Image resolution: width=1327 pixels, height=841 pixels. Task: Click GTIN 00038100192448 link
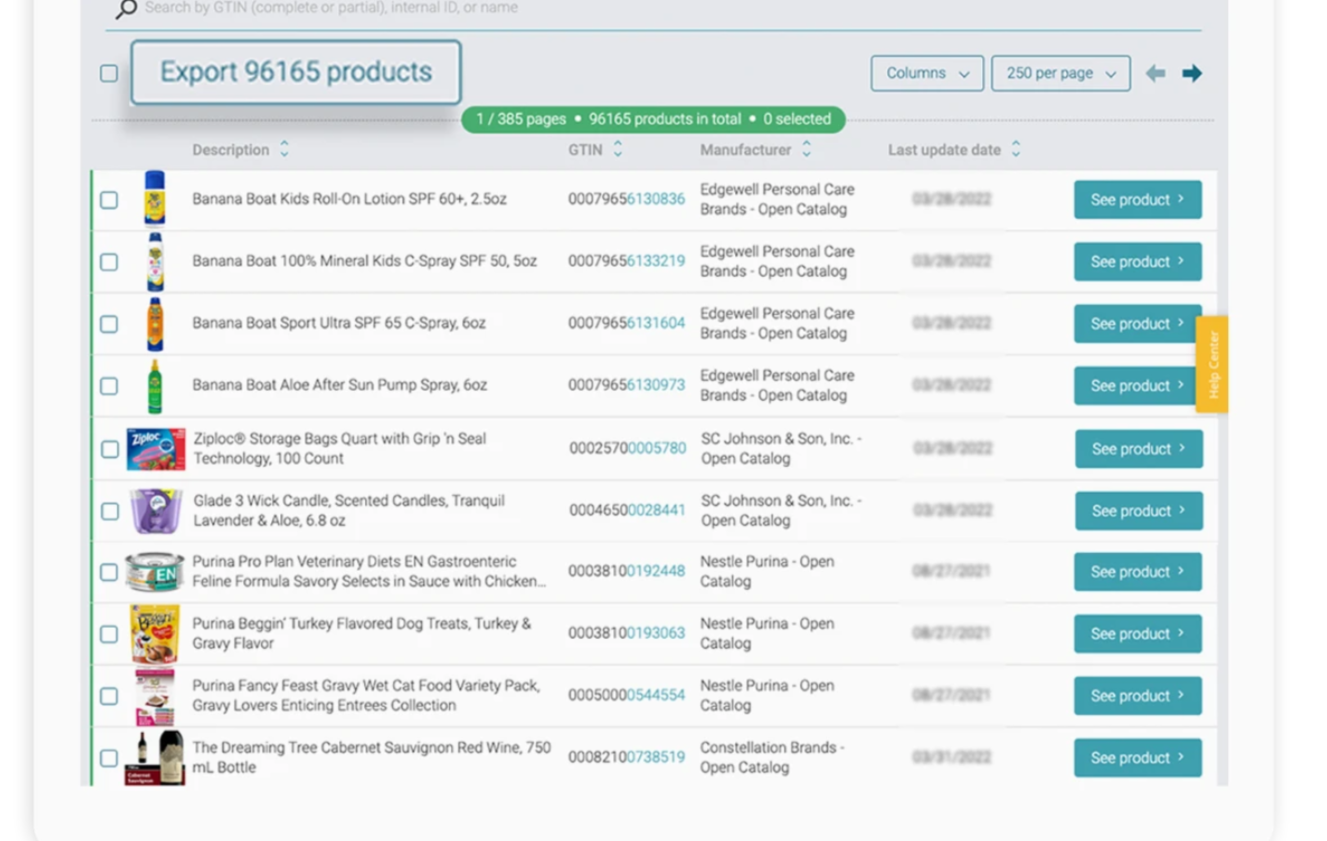click(627, 571)
